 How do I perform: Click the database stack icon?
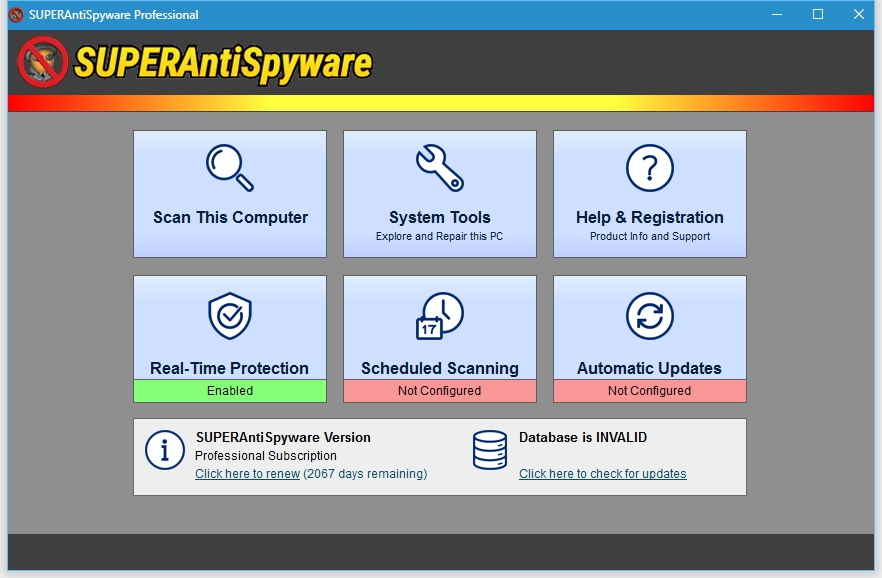pyautogui.click(x=490, y=450)
